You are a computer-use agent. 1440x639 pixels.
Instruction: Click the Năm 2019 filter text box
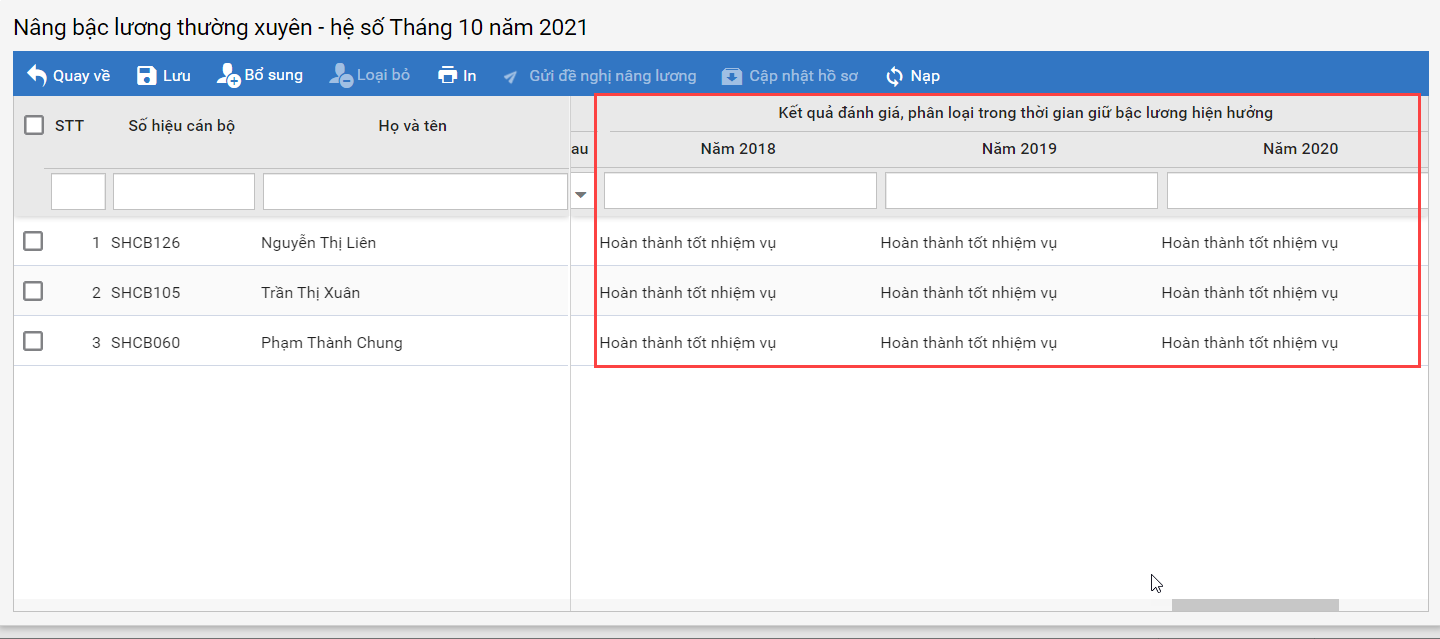tap(1021, 191)
